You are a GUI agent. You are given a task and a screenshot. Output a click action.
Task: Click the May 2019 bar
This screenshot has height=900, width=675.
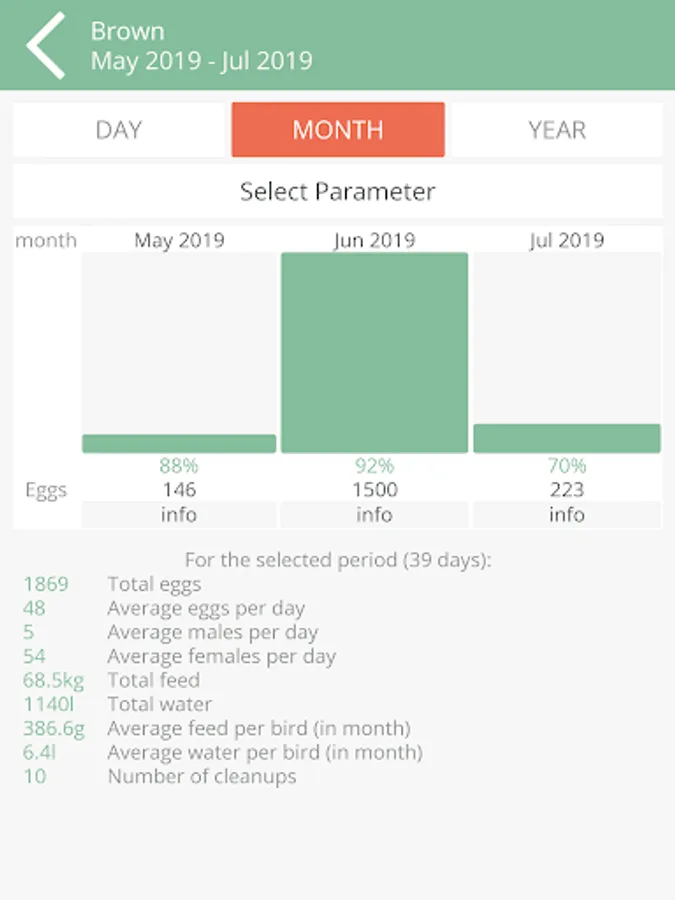pos(179,443)
